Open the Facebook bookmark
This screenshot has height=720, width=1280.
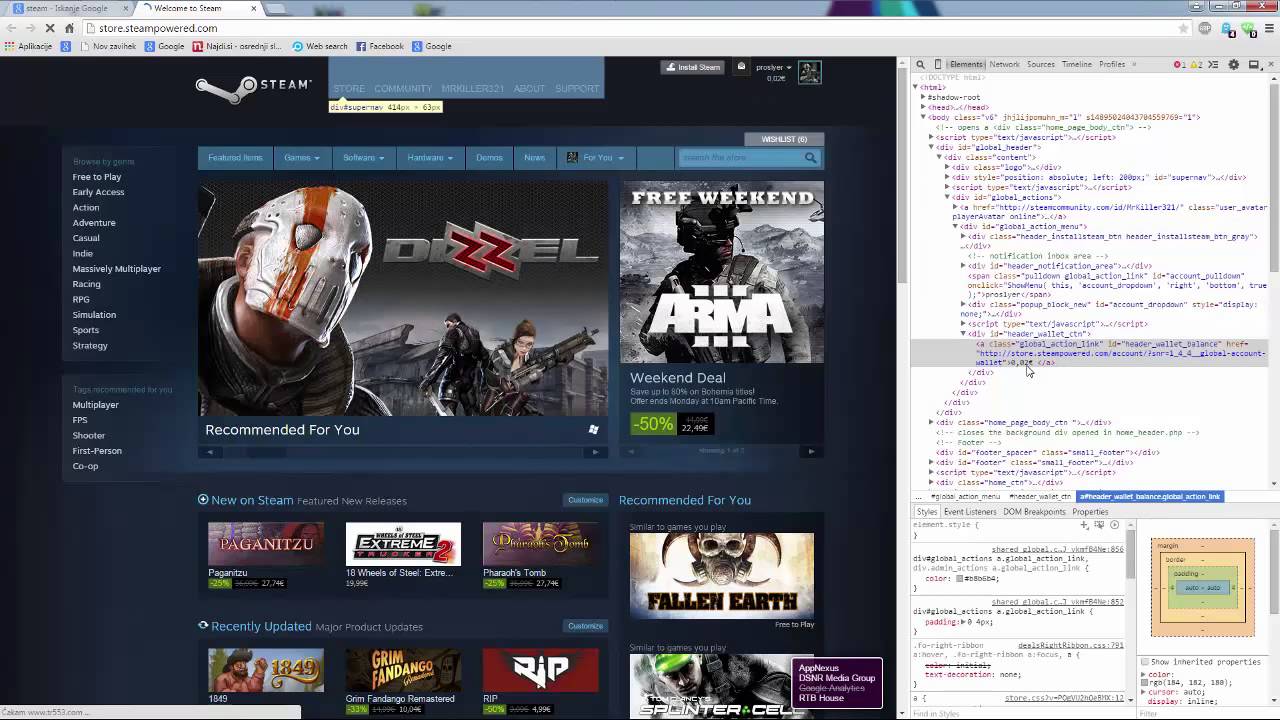[x=380, y=46]
